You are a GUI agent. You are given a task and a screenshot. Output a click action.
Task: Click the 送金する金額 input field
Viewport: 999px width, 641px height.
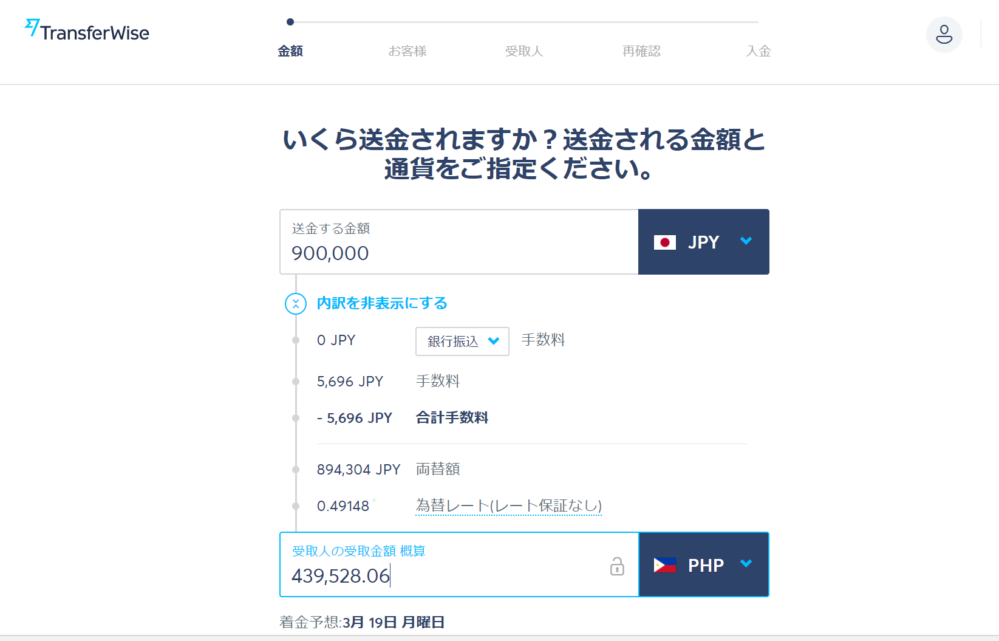pyautogui.click(x=459, y=242)
